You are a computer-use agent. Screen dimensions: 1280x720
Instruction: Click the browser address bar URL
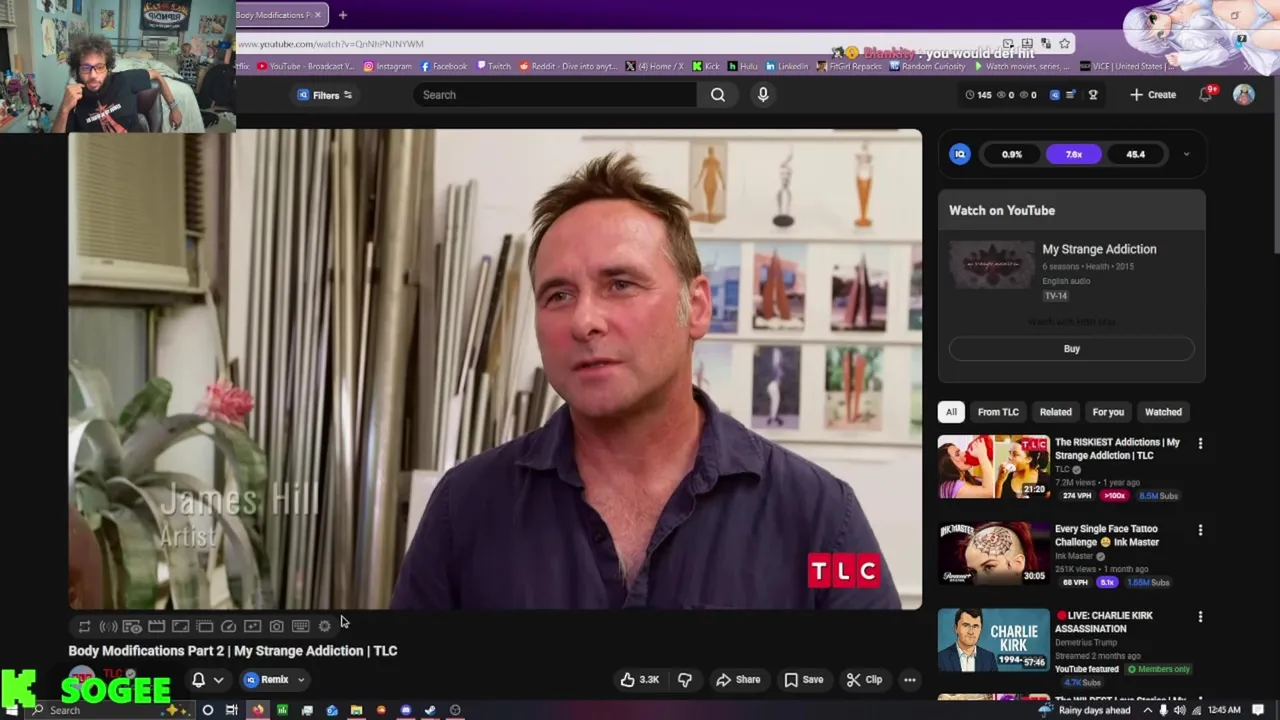pos(330,44)
